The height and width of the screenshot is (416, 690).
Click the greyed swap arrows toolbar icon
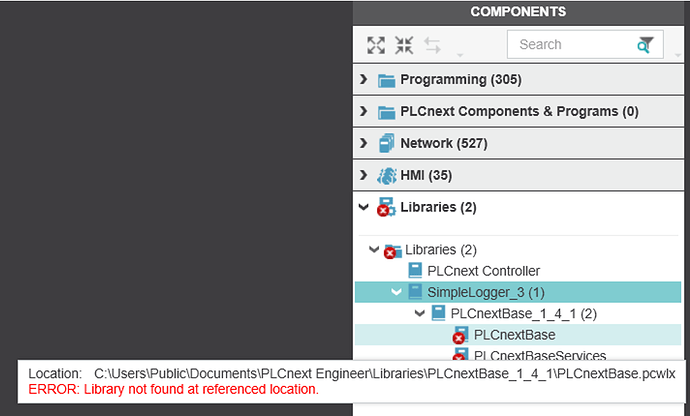[x=432, y=45]
